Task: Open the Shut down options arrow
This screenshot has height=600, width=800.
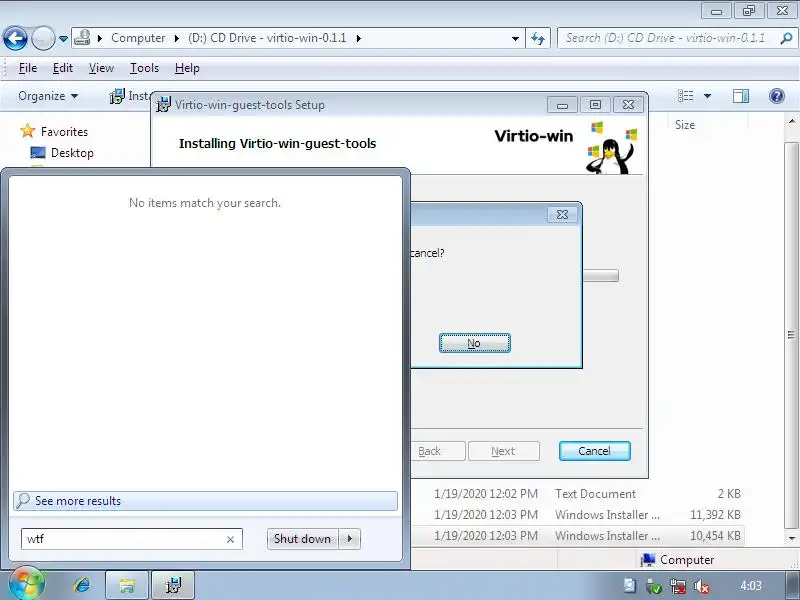Action: click(x=350, y=539)
